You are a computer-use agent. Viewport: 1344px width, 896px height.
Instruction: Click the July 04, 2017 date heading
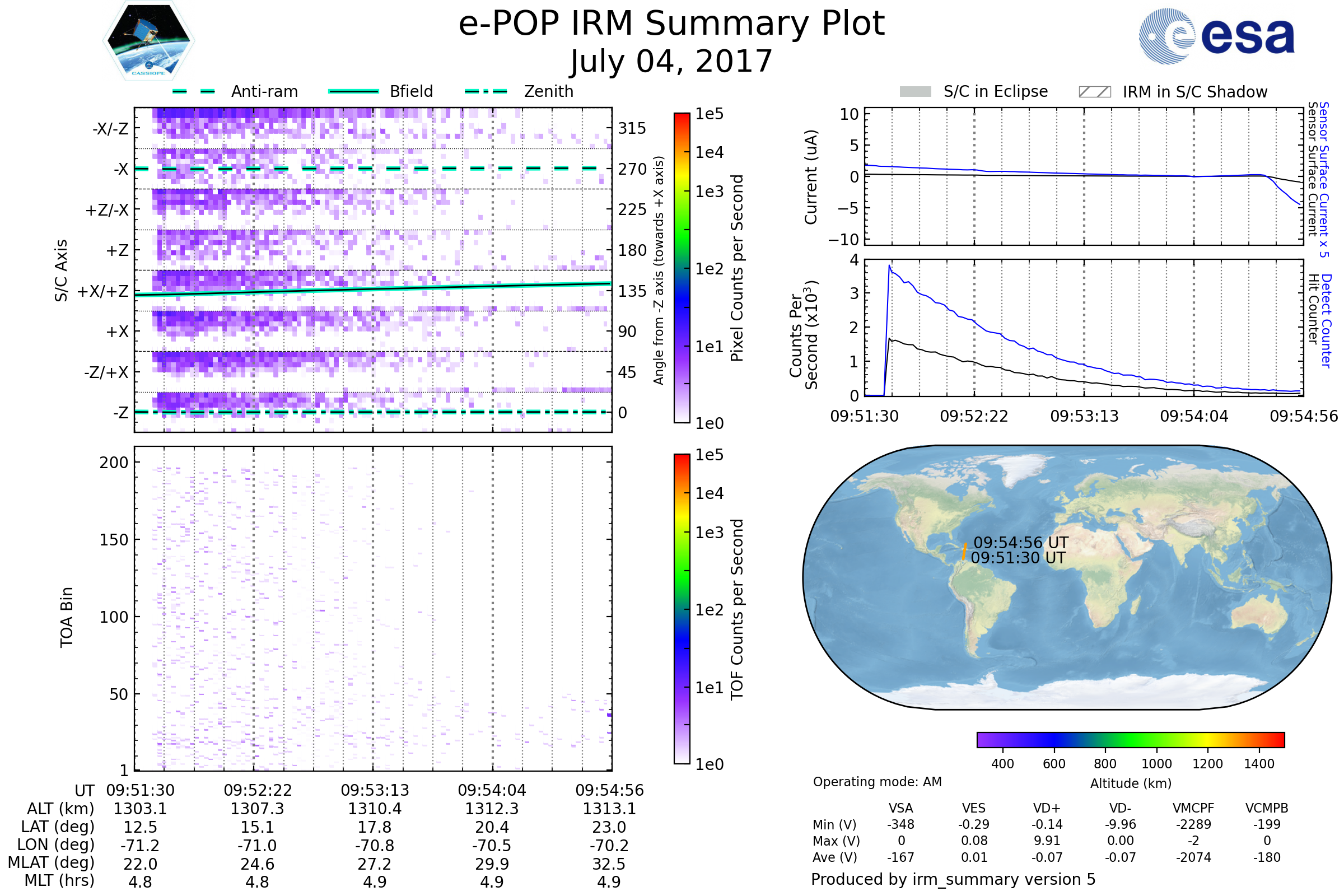pos(671,62)
